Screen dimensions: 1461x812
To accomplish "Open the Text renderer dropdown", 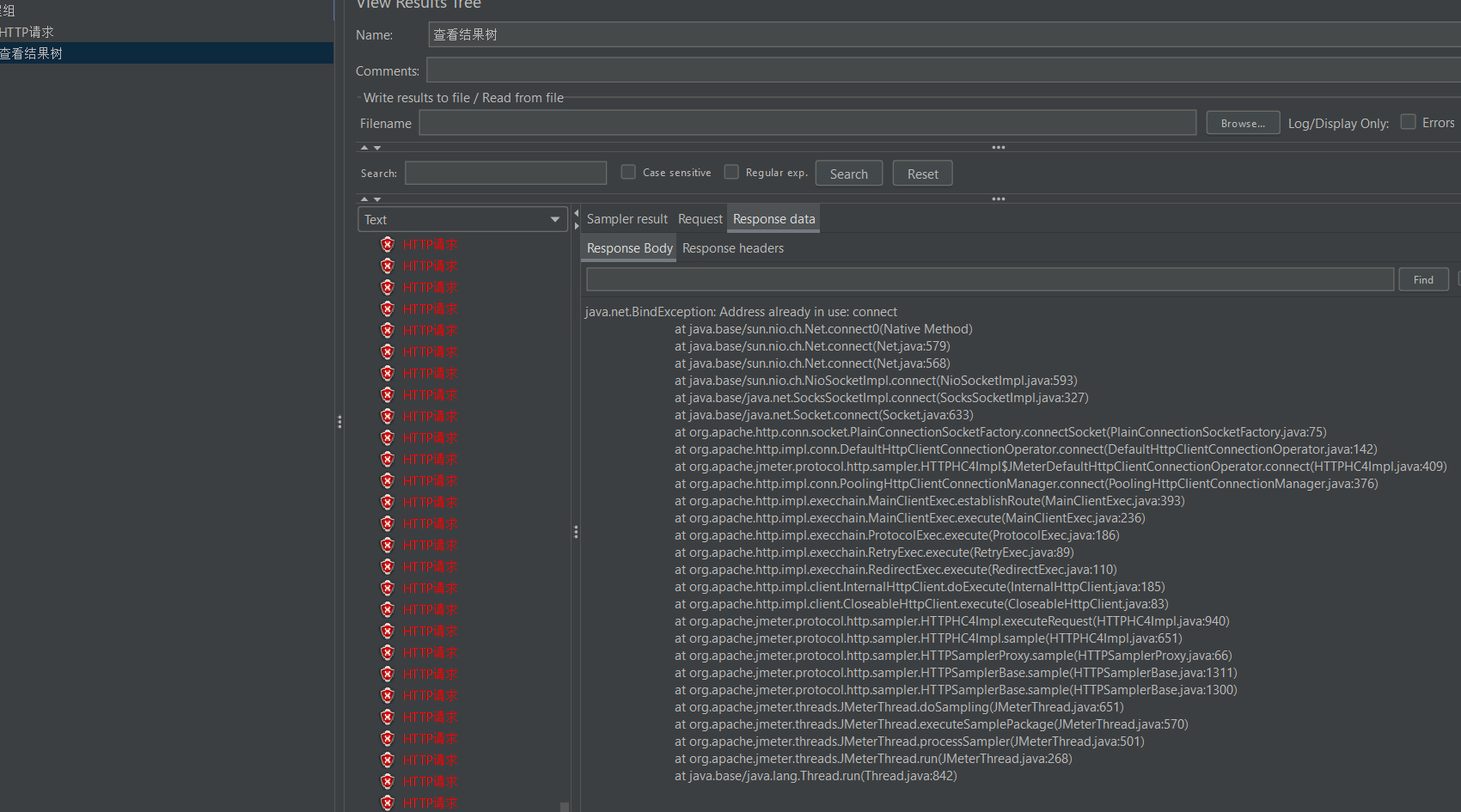I will (462, 219).
